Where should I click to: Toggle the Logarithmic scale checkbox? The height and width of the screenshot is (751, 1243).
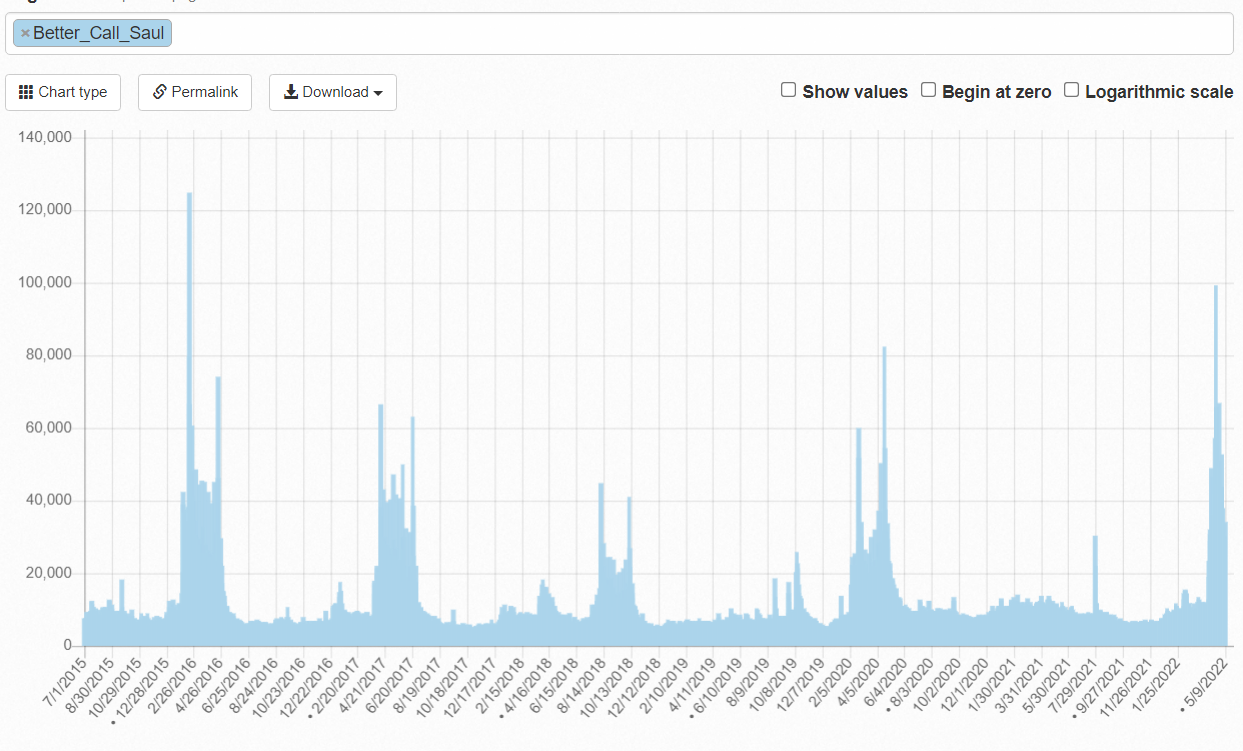pyautogui.click(x=1071, y=90)
